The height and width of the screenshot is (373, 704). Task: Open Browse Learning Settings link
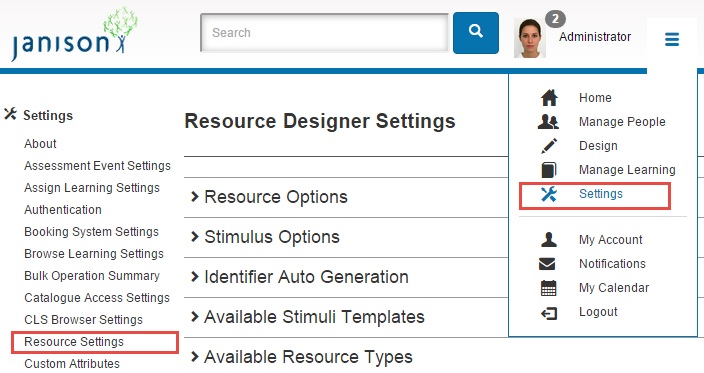(x=94, y=254)
